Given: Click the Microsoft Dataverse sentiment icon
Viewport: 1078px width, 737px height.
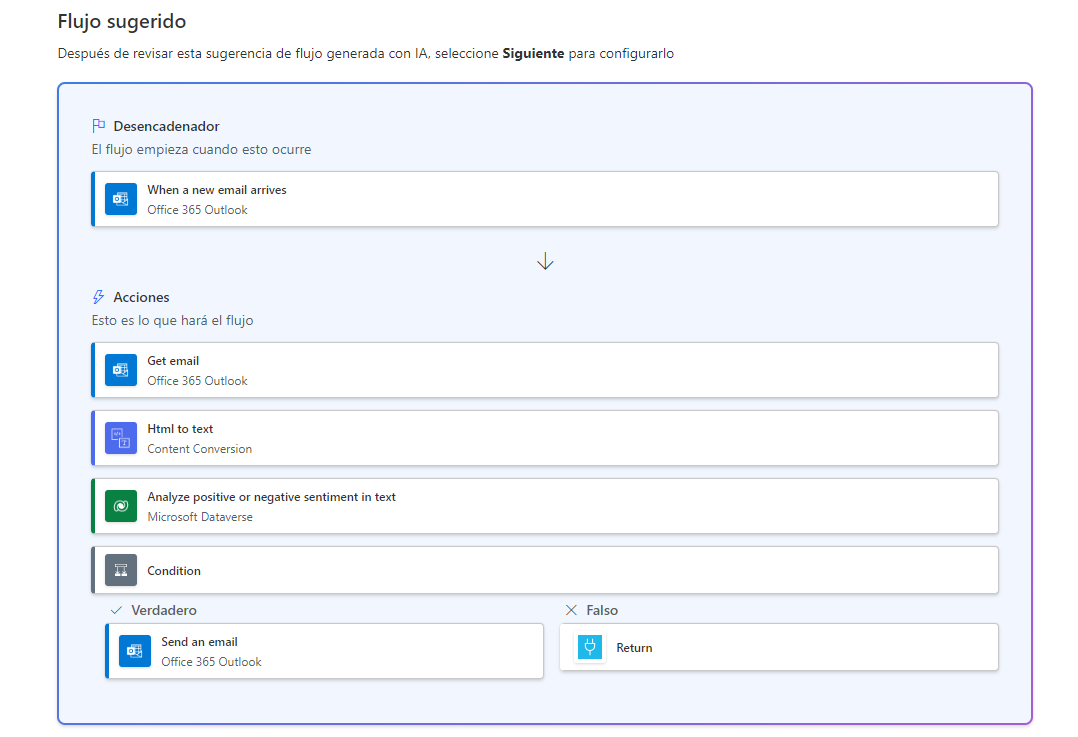Looking at the screenshot, I should (x=121, y=506).
